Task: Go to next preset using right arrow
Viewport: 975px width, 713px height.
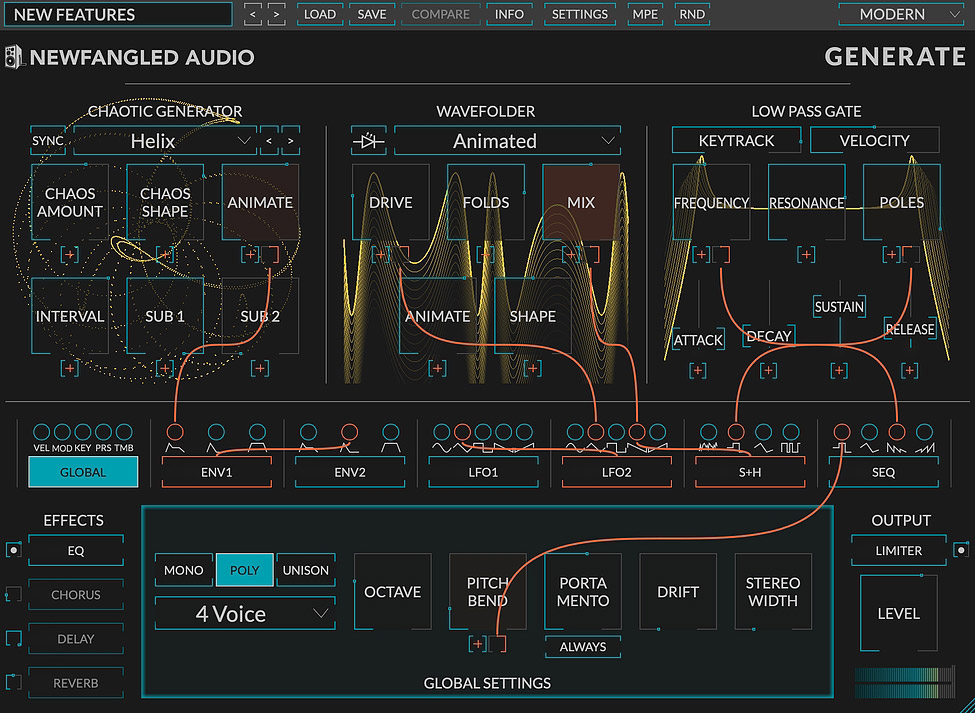Action: point(276,14)
